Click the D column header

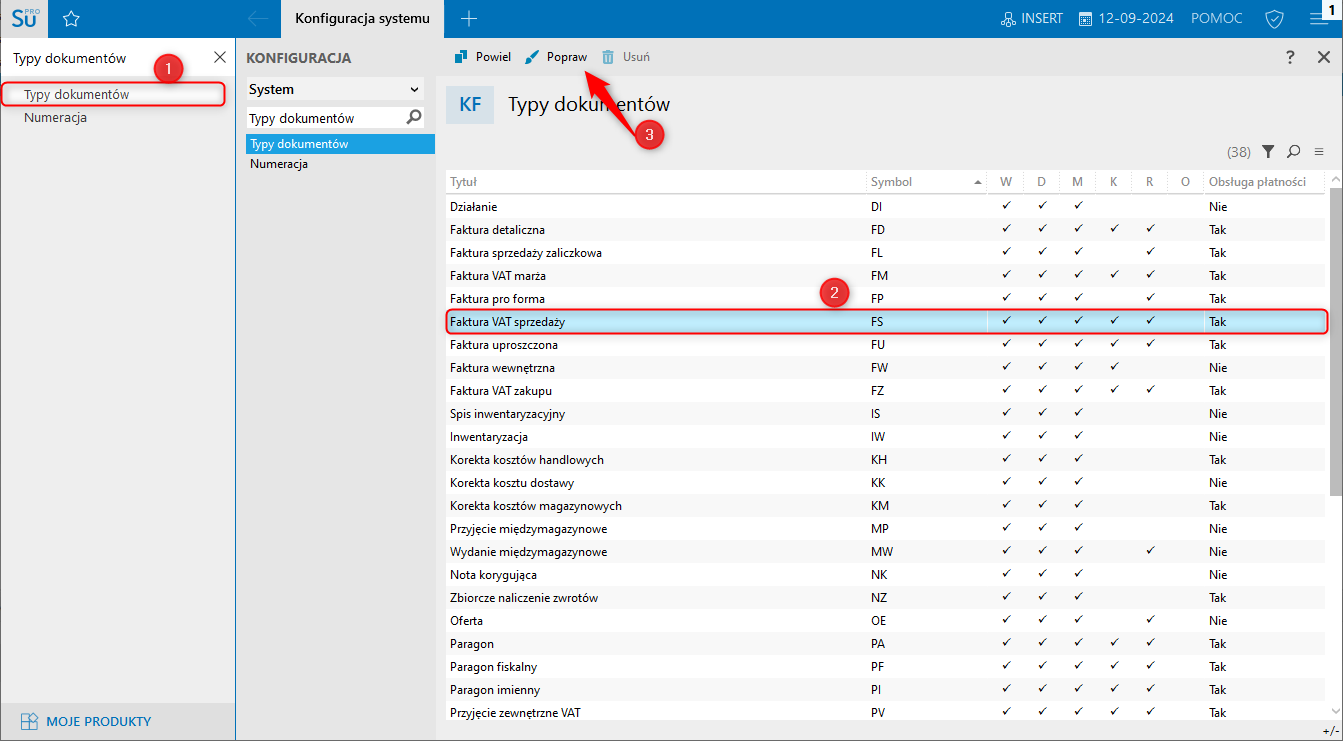pyautogui.click(x=1041, y=182)
